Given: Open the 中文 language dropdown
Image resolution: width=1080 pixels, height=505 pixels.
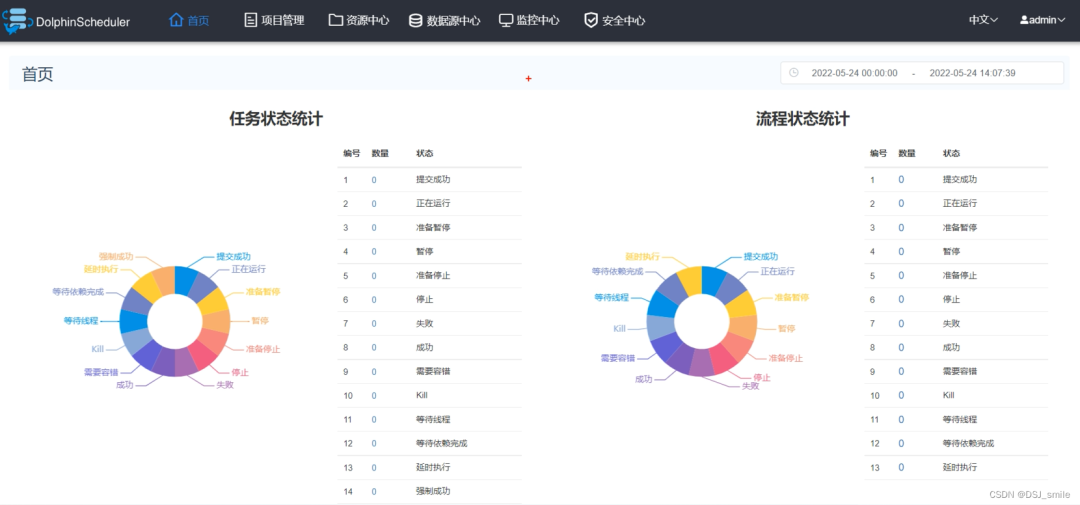Looking at the screenshot, I should pos(983,20).
